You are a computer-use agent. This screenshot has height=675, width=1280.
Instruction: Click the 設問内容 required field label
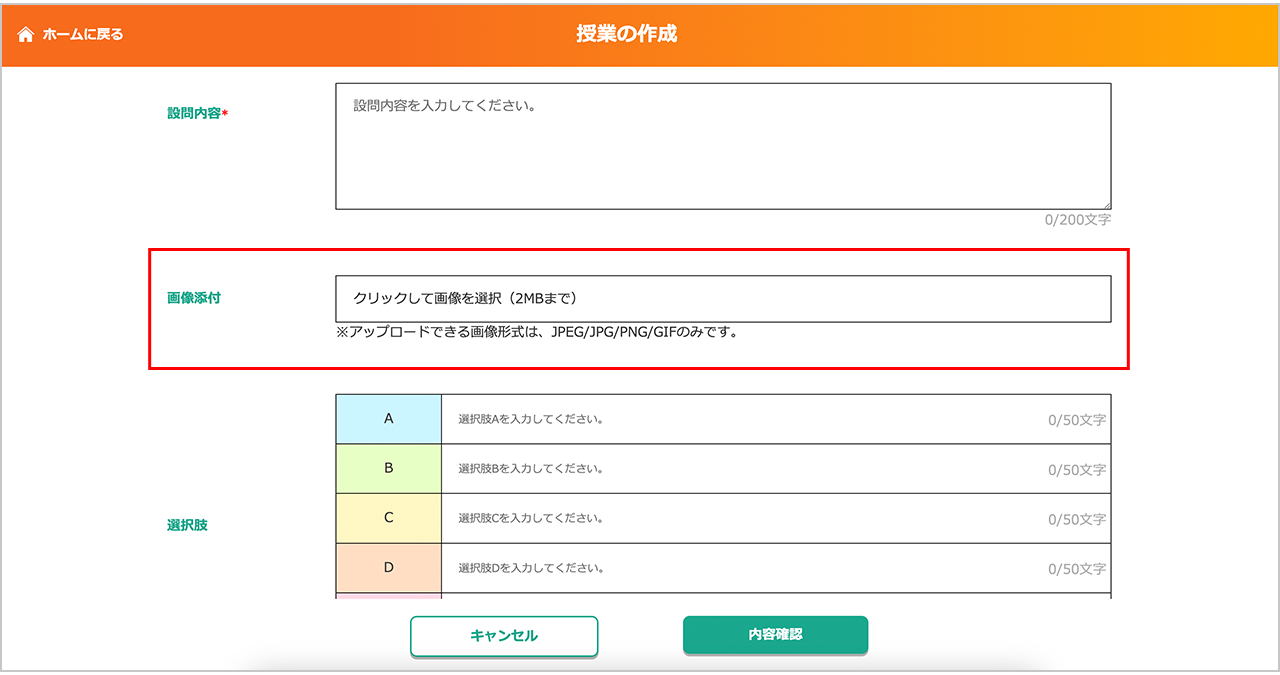click(197, 113)
